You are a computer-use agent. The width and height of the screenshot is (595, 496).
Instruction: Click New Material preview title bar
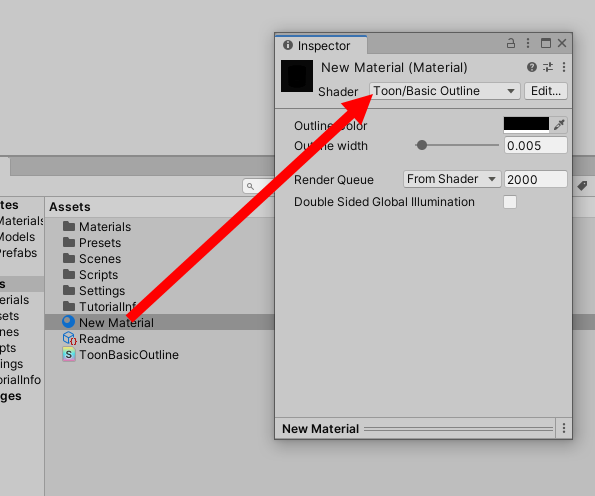point(415,428)
